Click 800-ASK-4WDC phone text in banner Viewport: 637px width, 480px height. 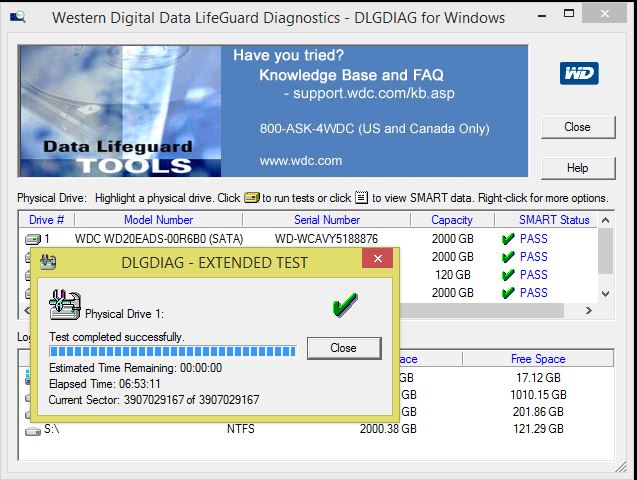[x=375, y=129]
